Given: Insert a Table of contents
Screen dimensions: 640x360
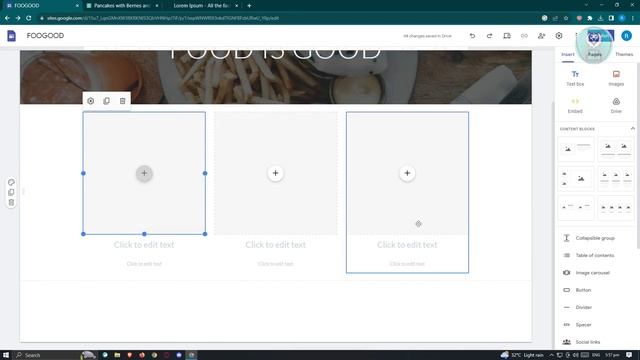Looking at the screenshot, I should click(595, 255).
